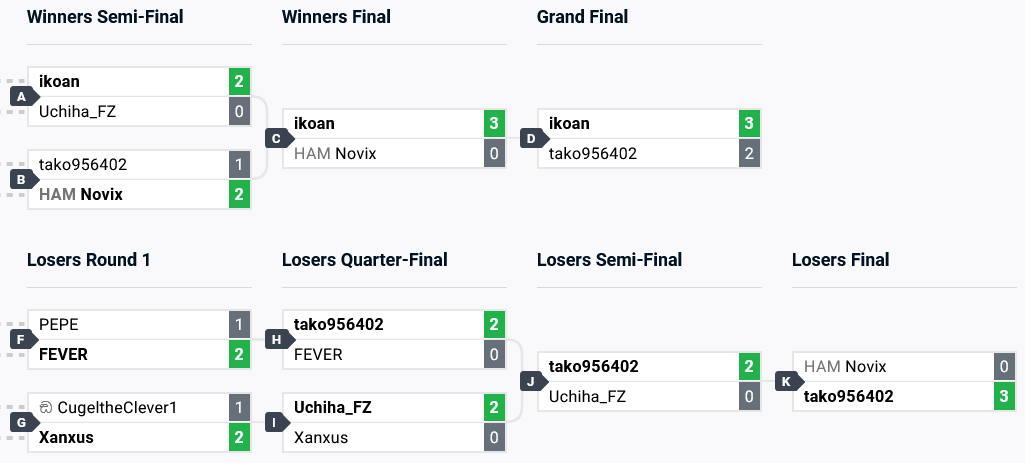Screen dimensions: 1025x463
Task: Click PEPE in Losers Round 1
Action: (x=58, y=325)
